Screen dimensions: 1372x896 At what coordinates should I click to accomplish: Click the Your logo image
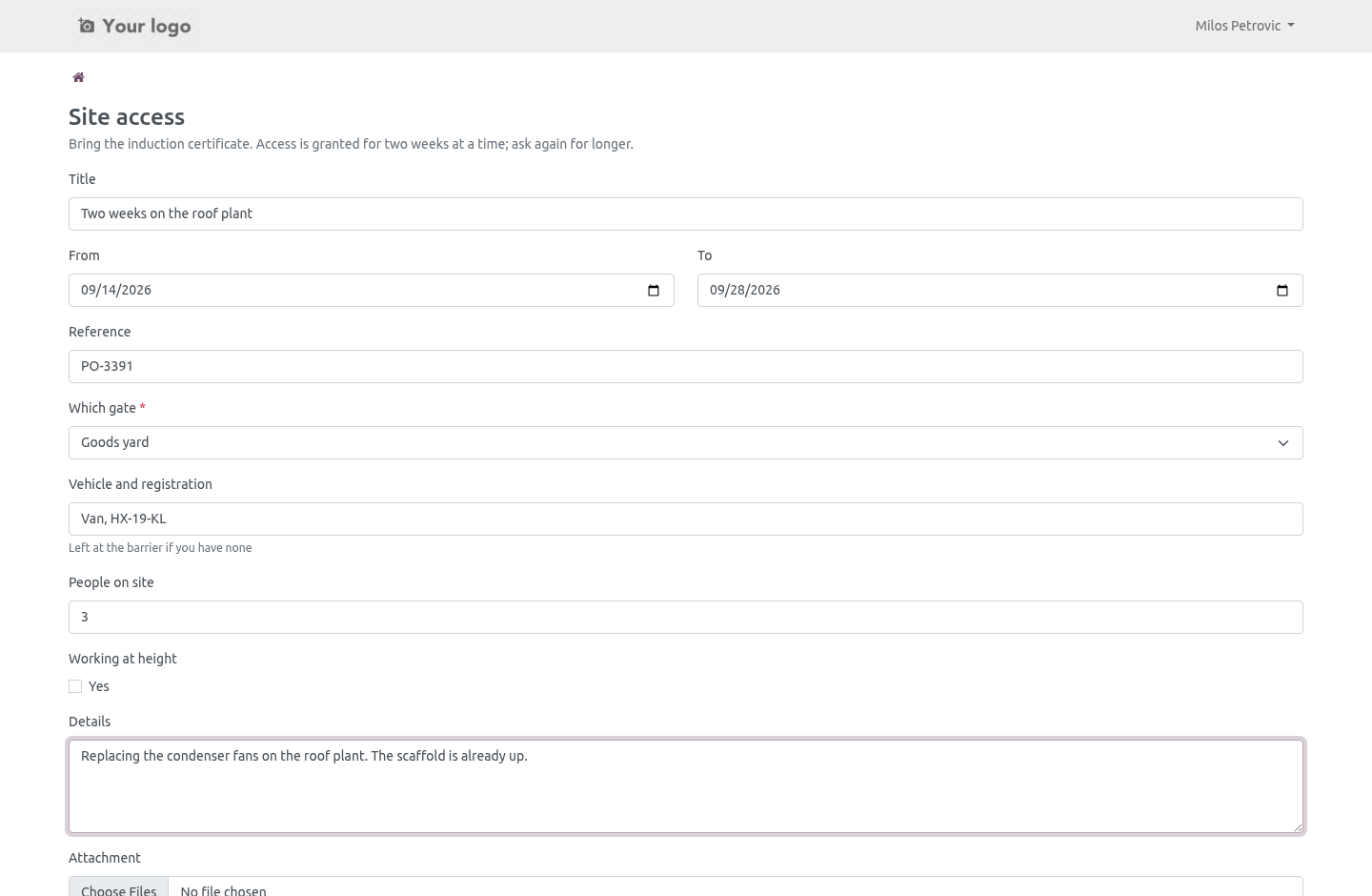134,26
